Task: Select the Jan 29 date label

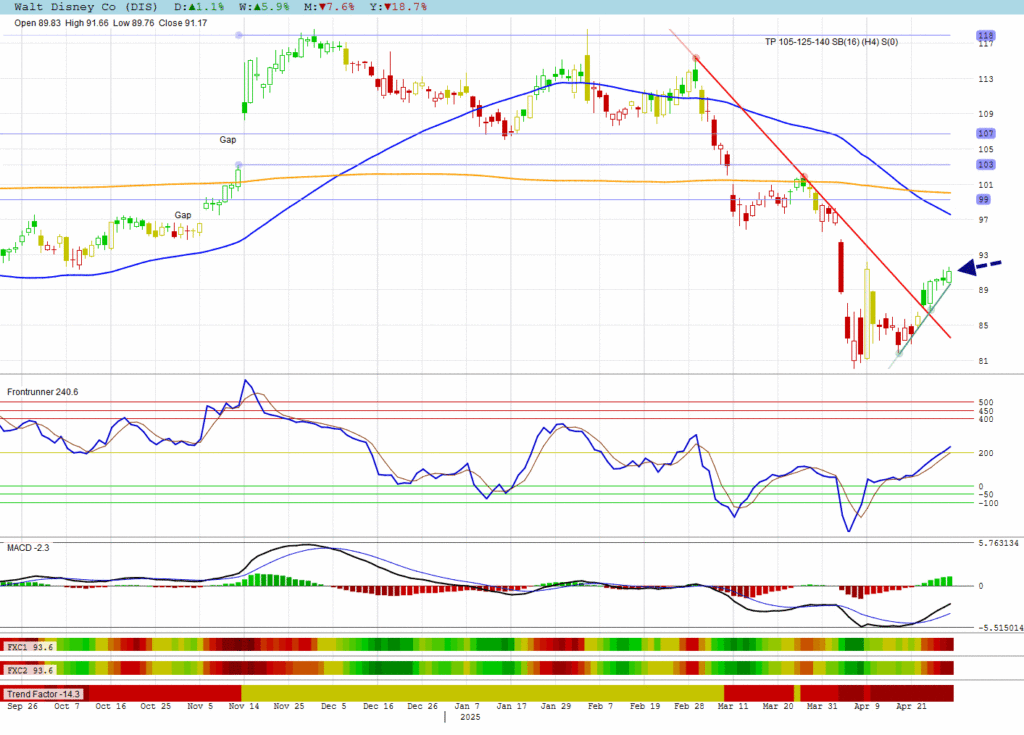Action: click(x=556, y=706)
